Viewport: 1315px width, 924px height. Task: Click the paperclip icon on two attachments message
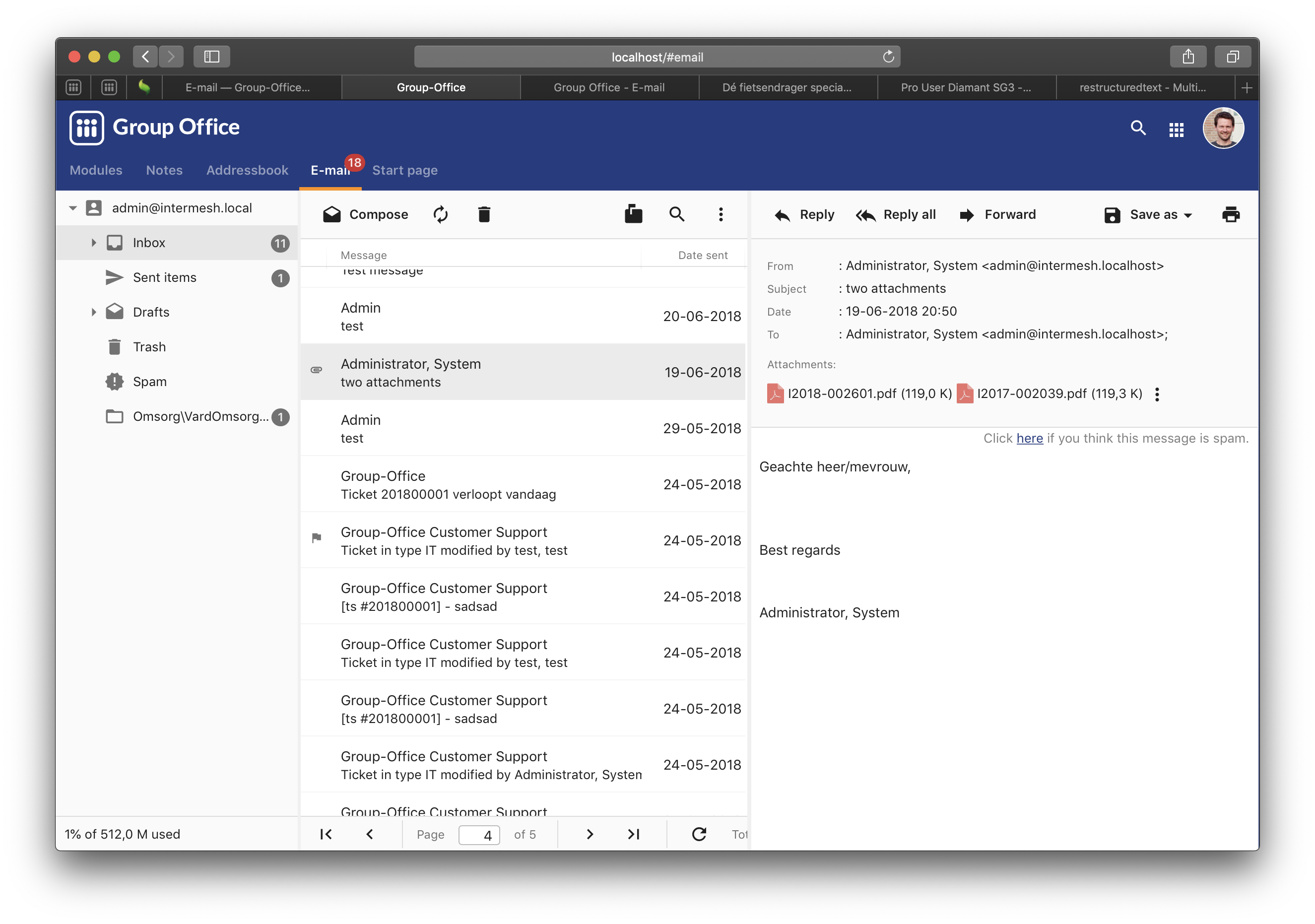[x=316, y=370]
